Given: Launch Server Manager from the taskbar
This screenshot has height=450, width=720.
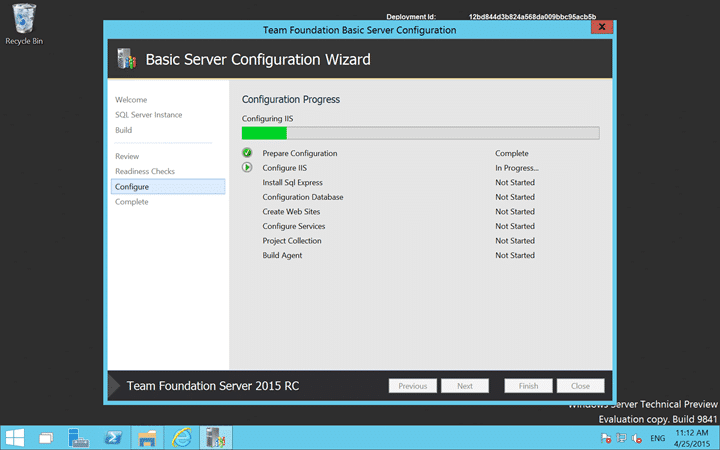Looking at the screenshot, I should (x=78, y=438).
